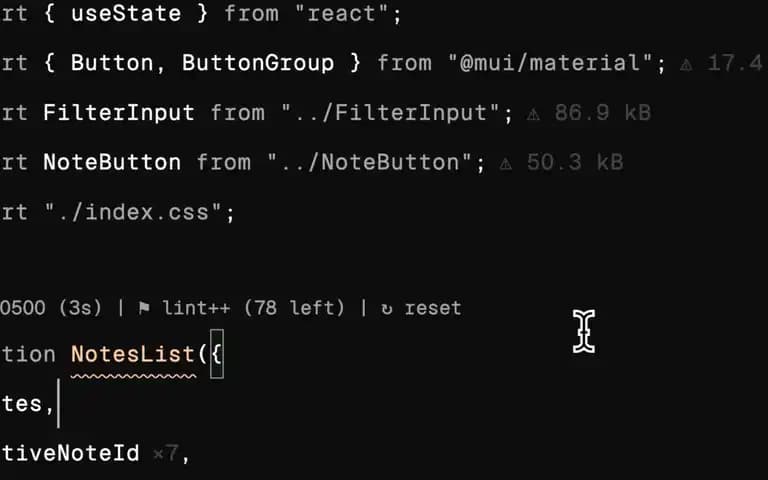Click the "../FilterInput" import path string
Viewport: 768px width, 480px height.
(x=390, y=113)
